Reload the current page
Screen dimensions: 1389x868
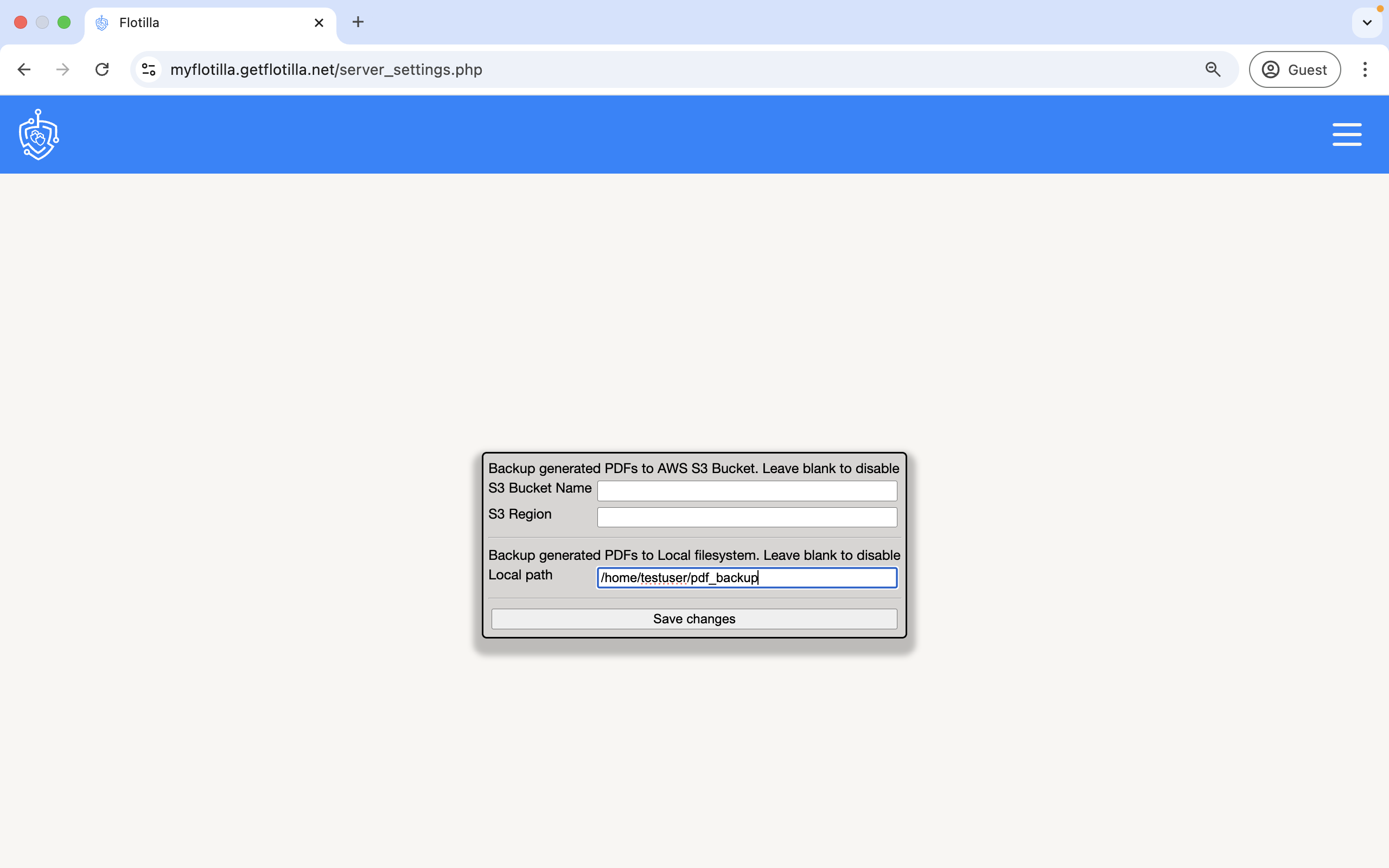point(102,69)
